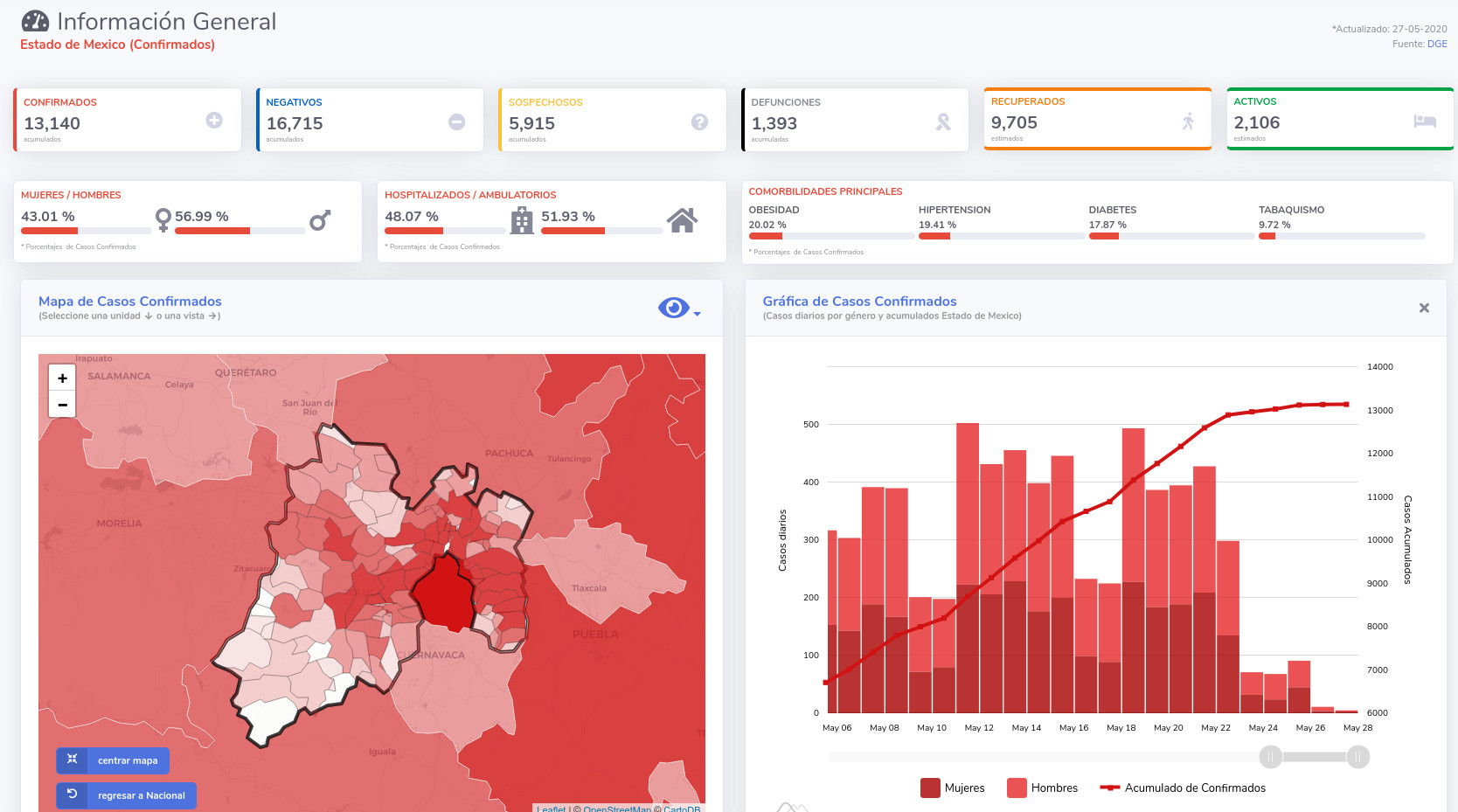
Task: Toggle Mujeres series in chart legend
Action: 952,788
